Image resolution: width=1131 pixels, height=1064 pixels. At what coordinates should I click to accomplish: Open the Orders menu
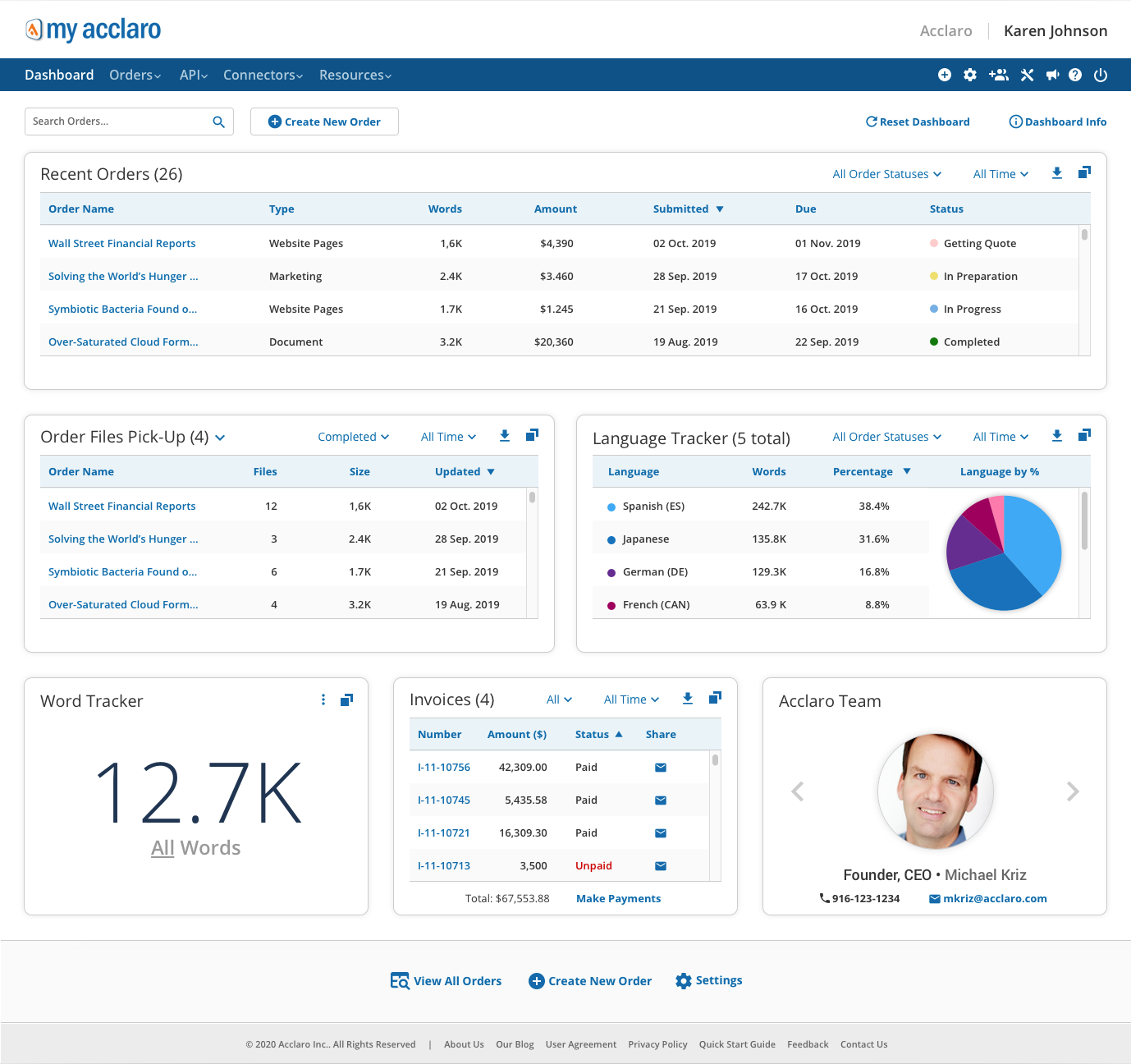coord(135,75)
